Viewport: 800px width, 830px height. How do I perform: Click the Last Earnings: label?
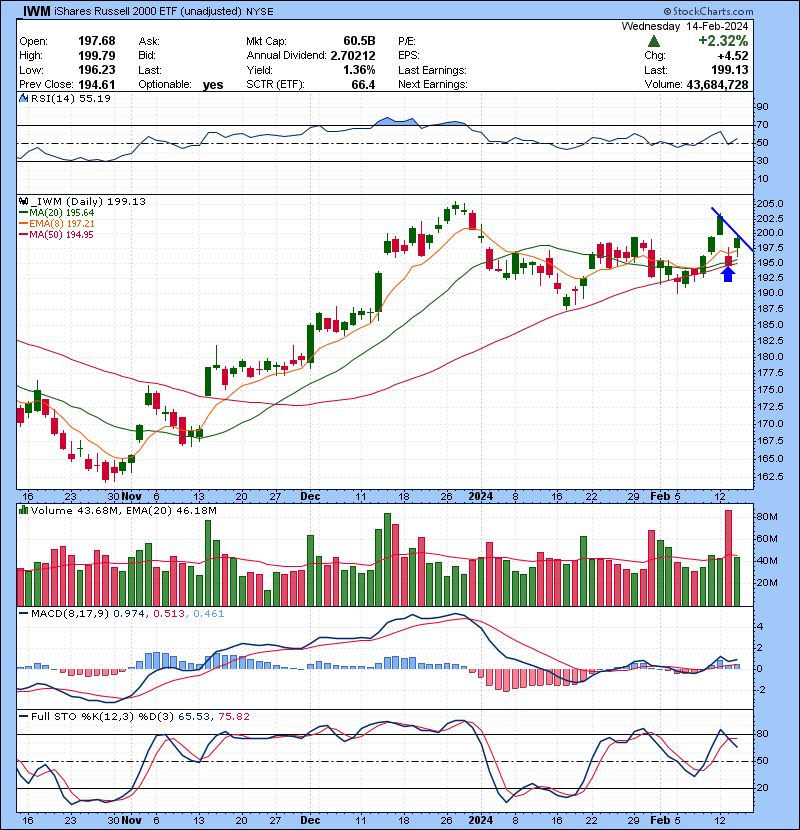pyautogui.click(x=432, y=70)
